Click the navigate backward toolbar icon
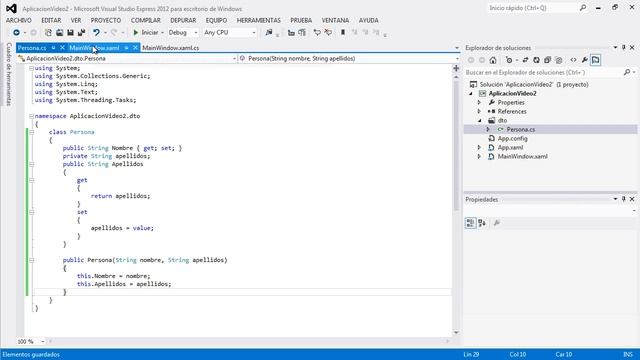640x360 pixels. tap(16, 33)
